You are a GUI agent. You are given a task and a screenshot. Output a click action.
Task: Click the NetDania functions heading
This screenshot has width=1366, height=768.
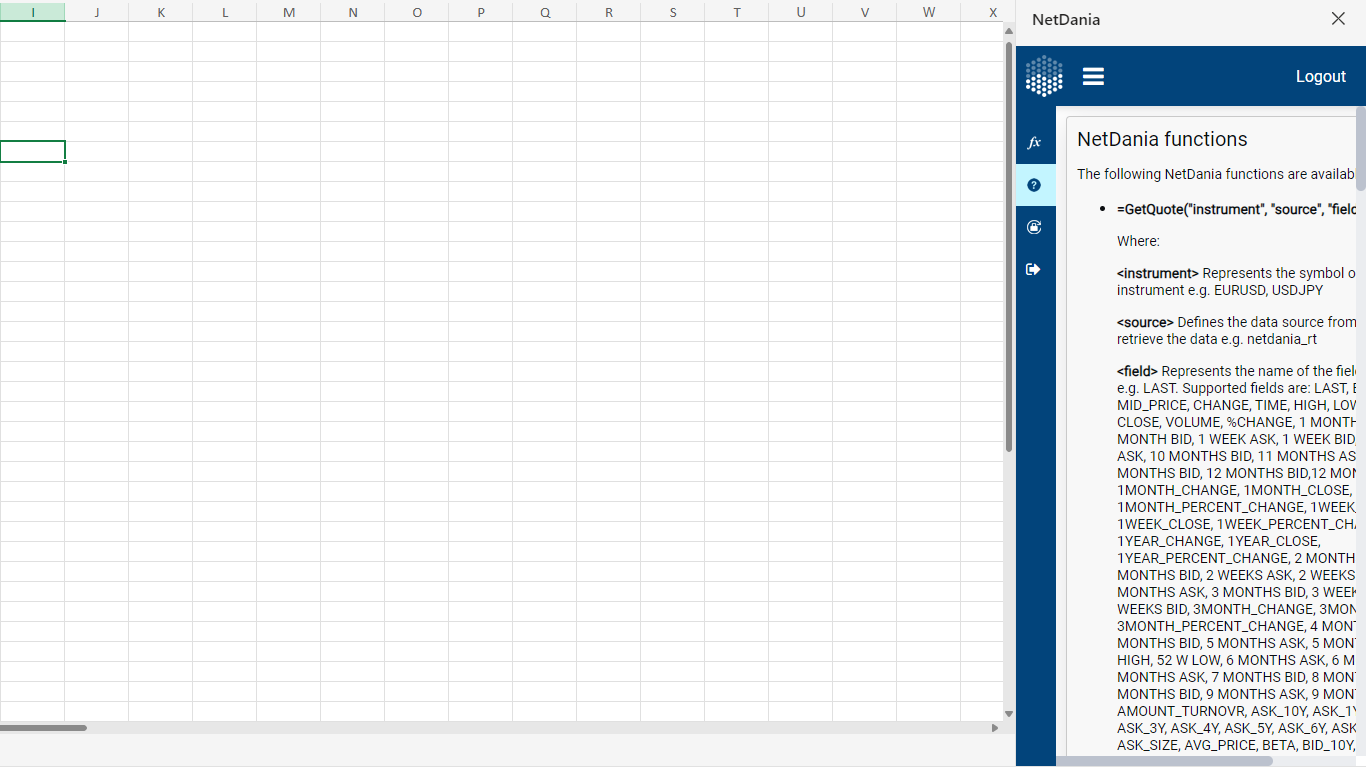click(x=1162, y=140)
